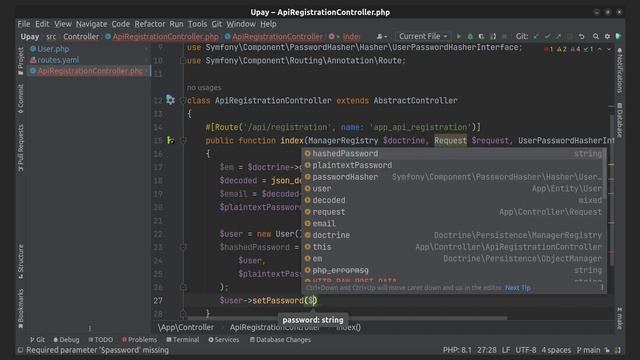Click the user account icon in toolbar
The height and width of the screenshot is (360, 640).
tap(382, 36)
